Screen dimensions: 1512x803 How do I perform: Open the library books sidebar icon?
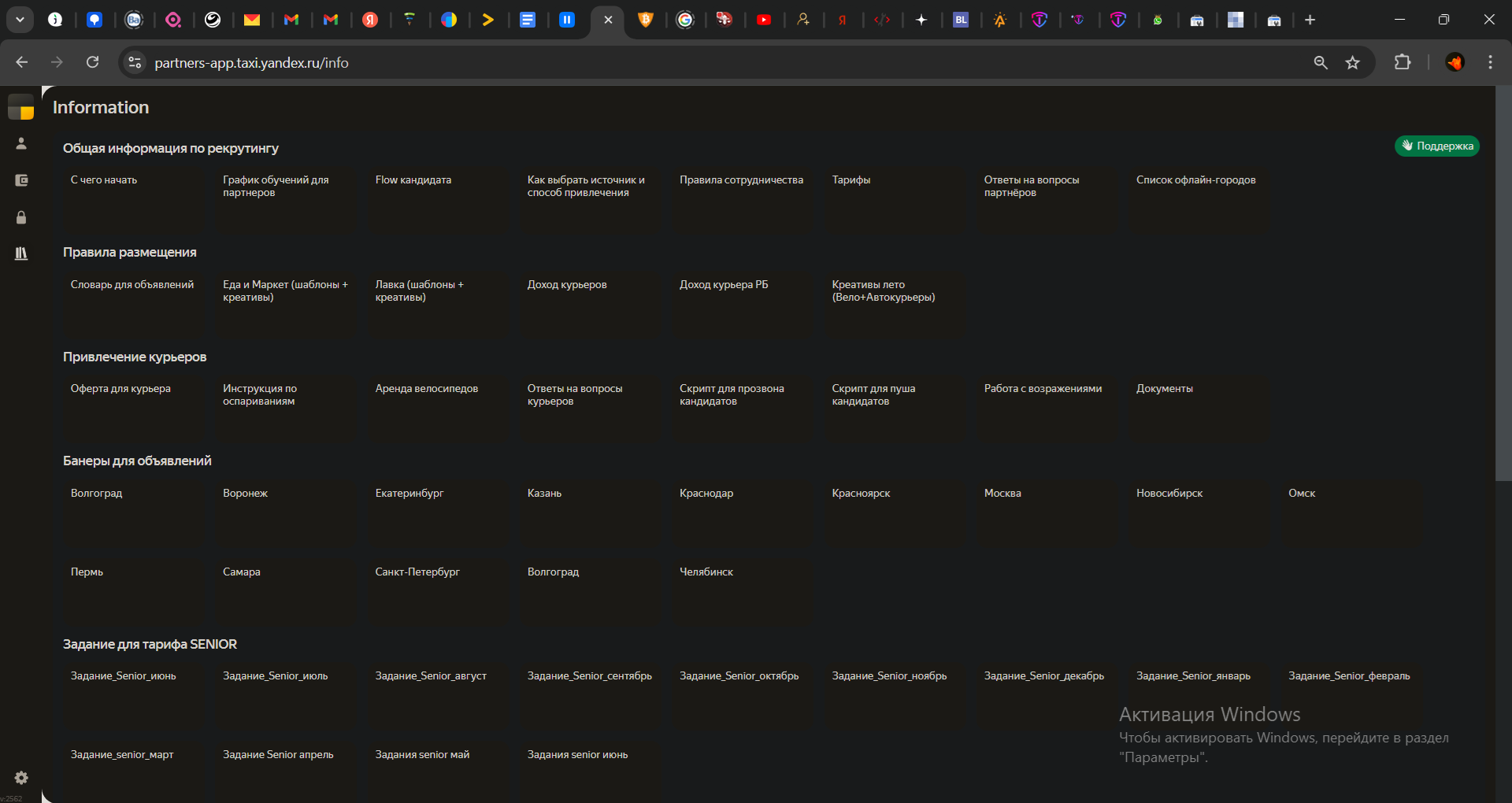pyautogui.click(x=21, y=253)
